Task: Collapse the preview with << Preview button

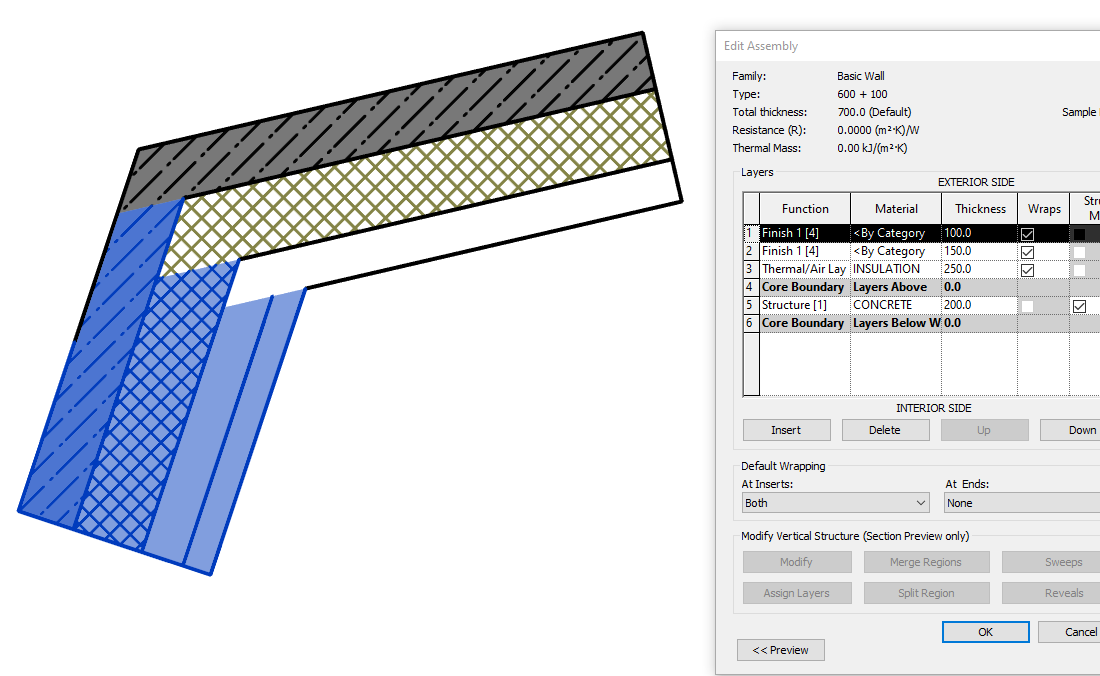Action: (781, 650)
